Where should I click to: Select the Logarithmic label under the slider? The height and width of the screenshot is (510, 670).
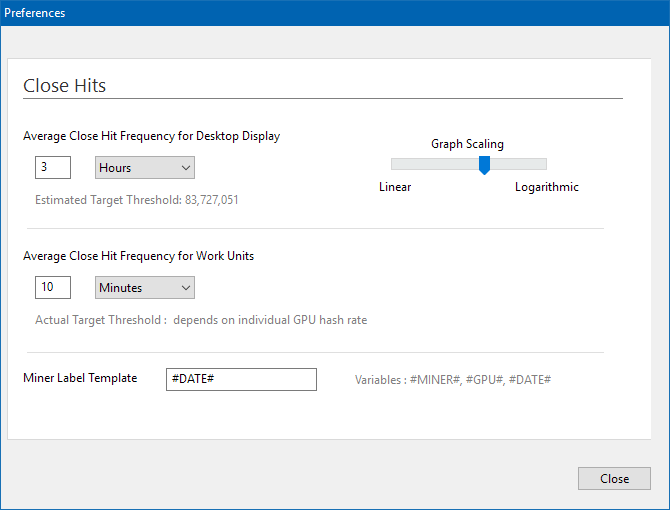(x=546, y=187)
